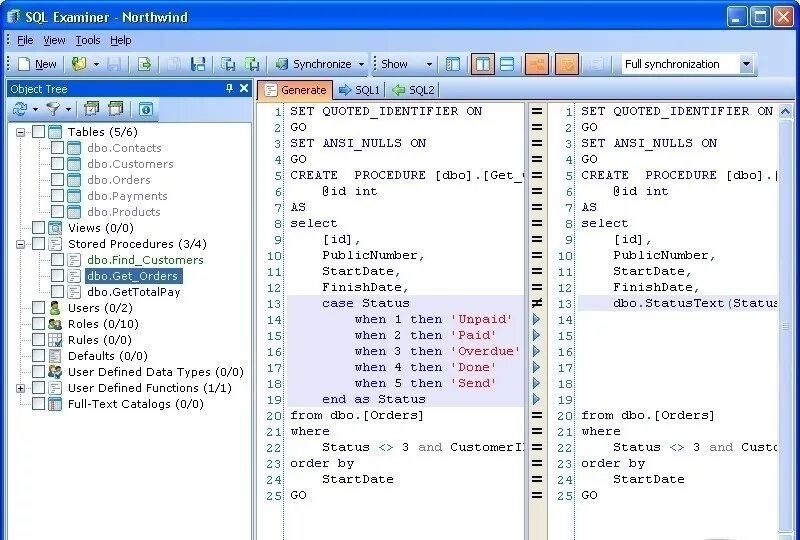Check the dbo.Payments checkbox

tap(57, 196)
